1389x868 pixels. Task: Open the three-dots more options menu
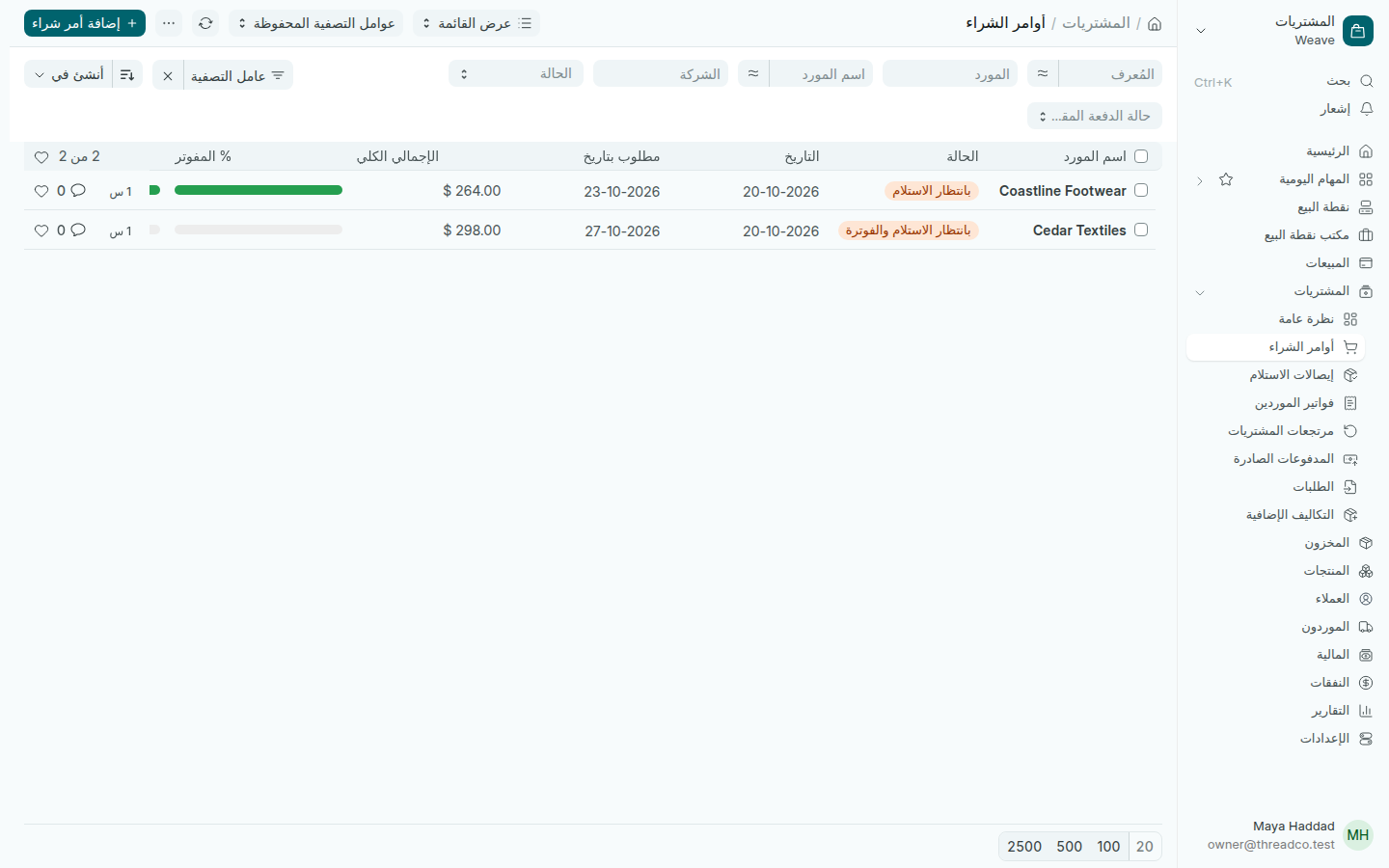click(x=169, y=23)
